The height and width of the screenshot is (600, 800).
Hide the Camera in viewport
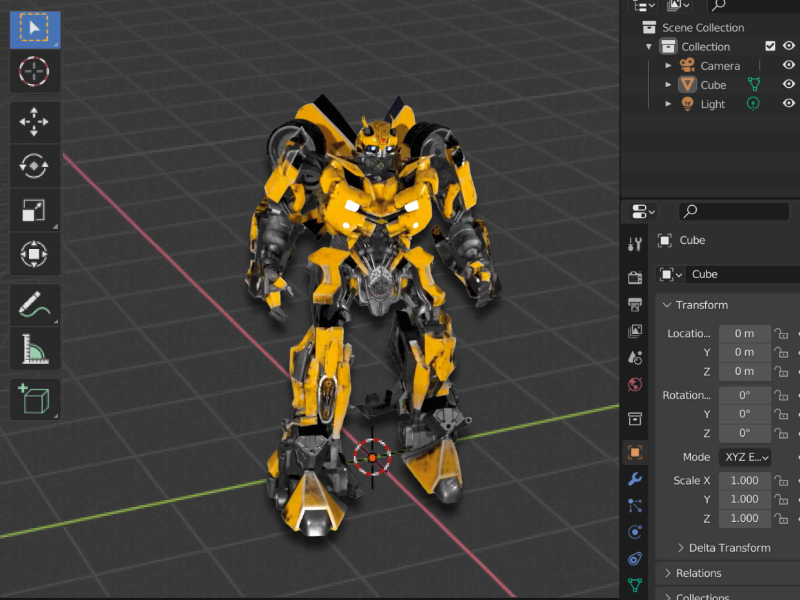pos(789,65)
